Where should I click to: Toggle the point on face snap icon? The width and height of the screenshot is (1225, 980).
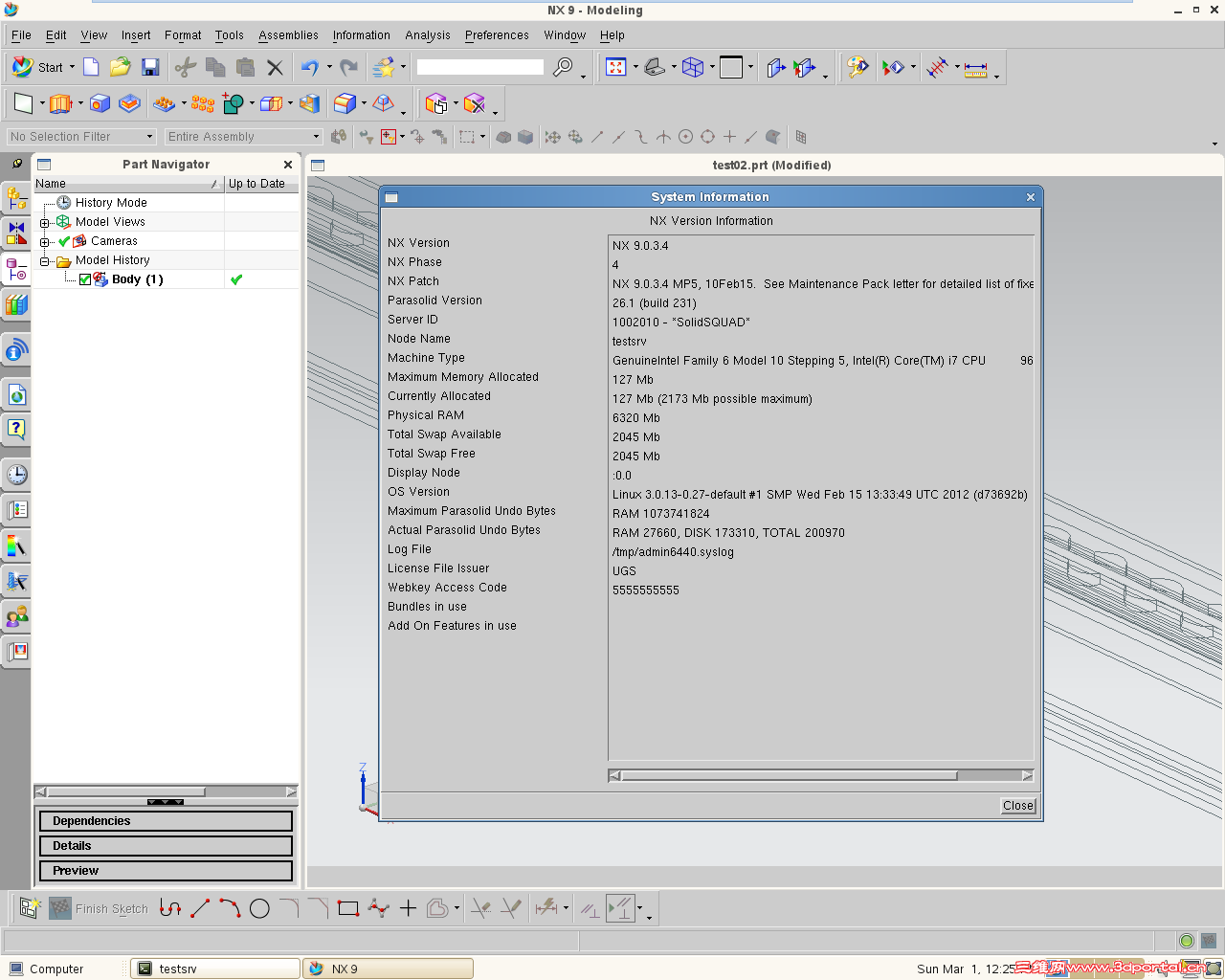pyautogui.click(x=773, y=137)
